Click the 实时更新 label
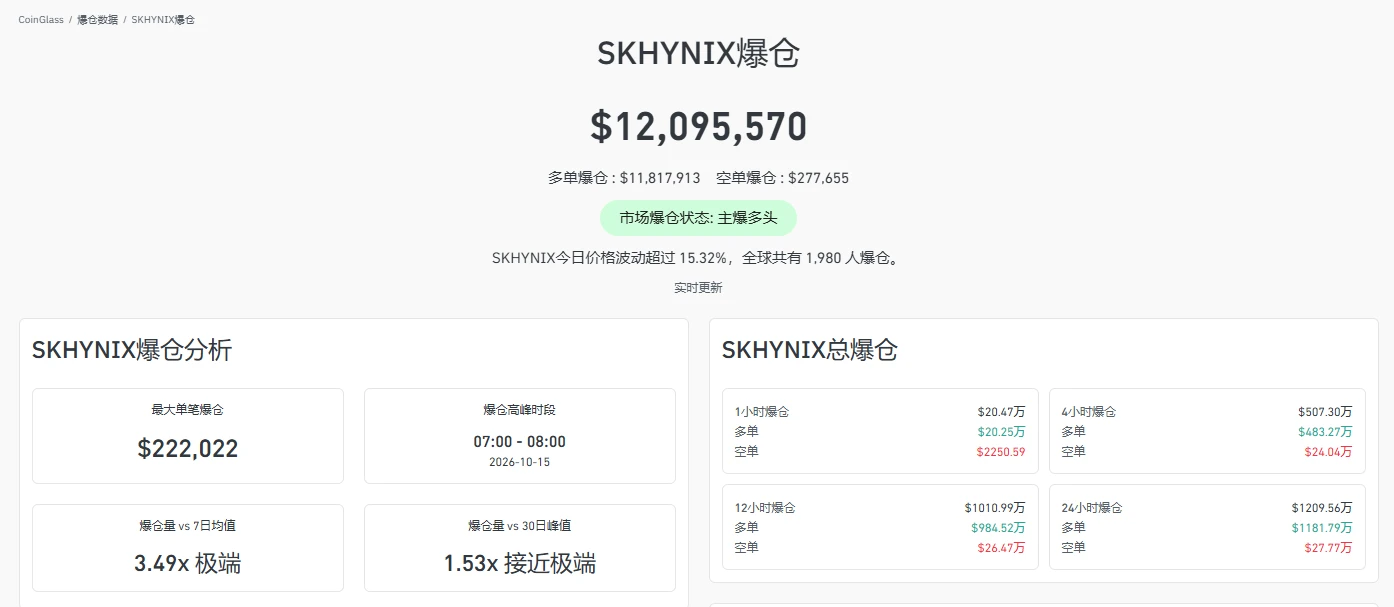1394x607 pixels. coord(698,288)
